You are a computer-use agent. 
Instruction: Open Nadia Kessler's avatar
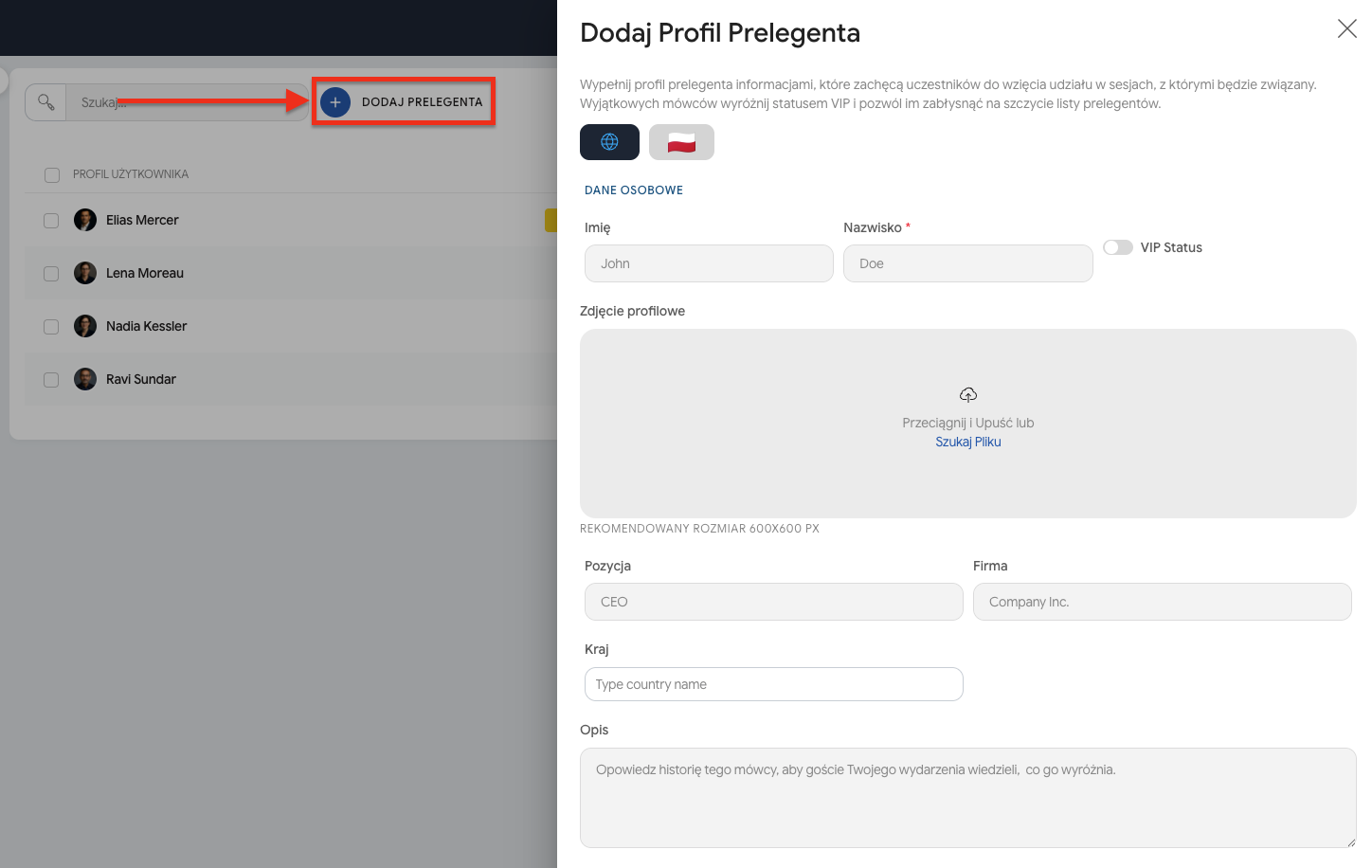click(x=85, y=326)
